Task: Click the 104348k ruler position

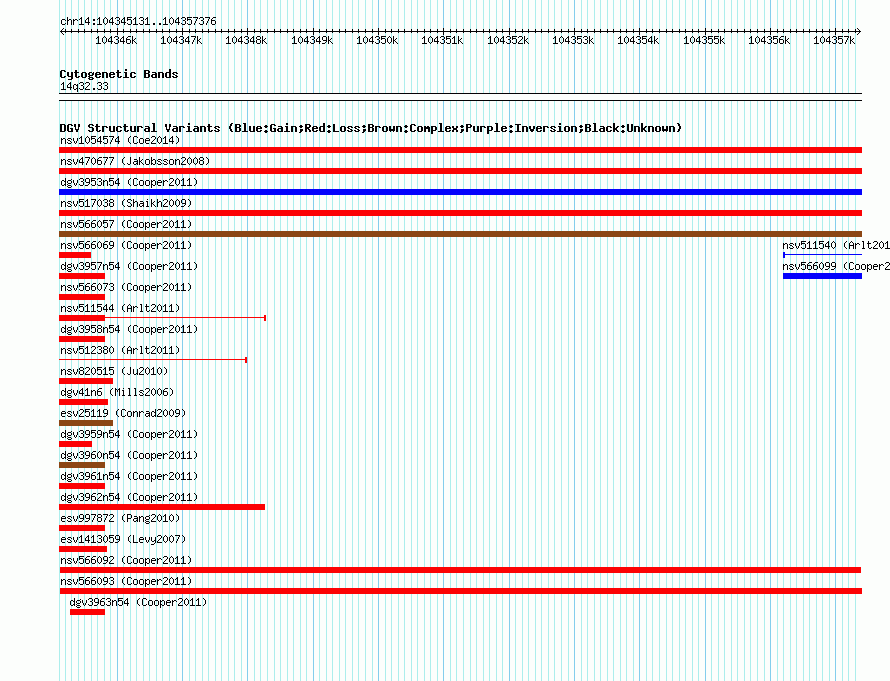Action: pyautogui.click(x=246, y=40)
